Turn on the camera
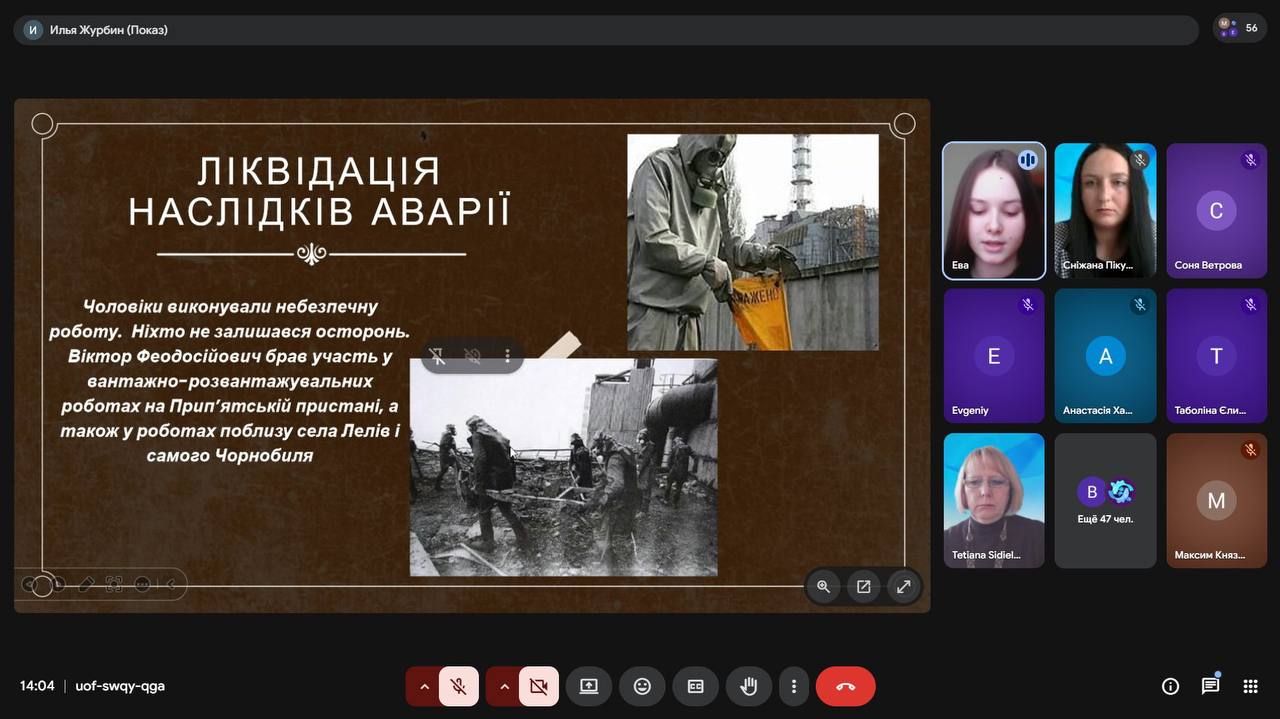This screenshot has height=719, width=1280. pos(538,686)
